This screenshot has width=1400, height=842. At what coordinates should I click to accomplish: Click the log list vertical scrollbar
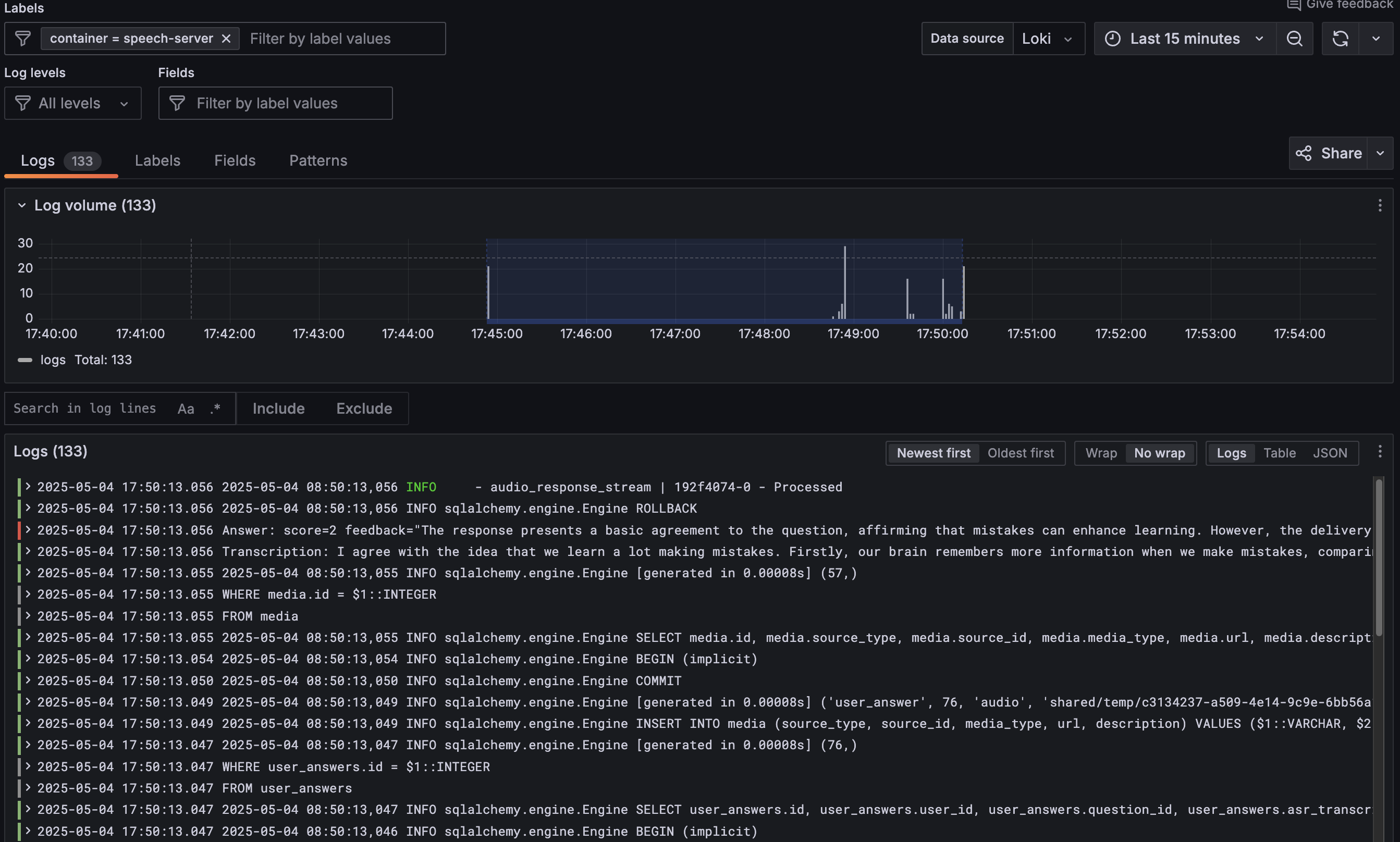1379,557
